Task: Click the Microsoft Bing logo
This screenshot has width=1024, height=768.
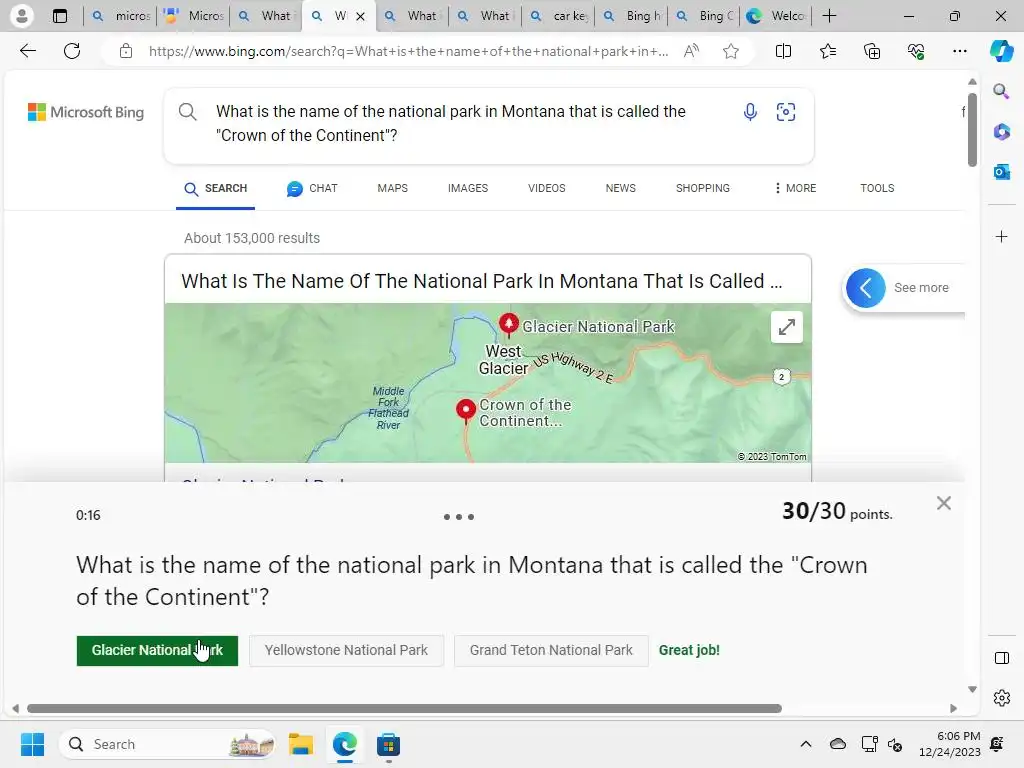Action: pyautogui.click(x=86, y=112)
